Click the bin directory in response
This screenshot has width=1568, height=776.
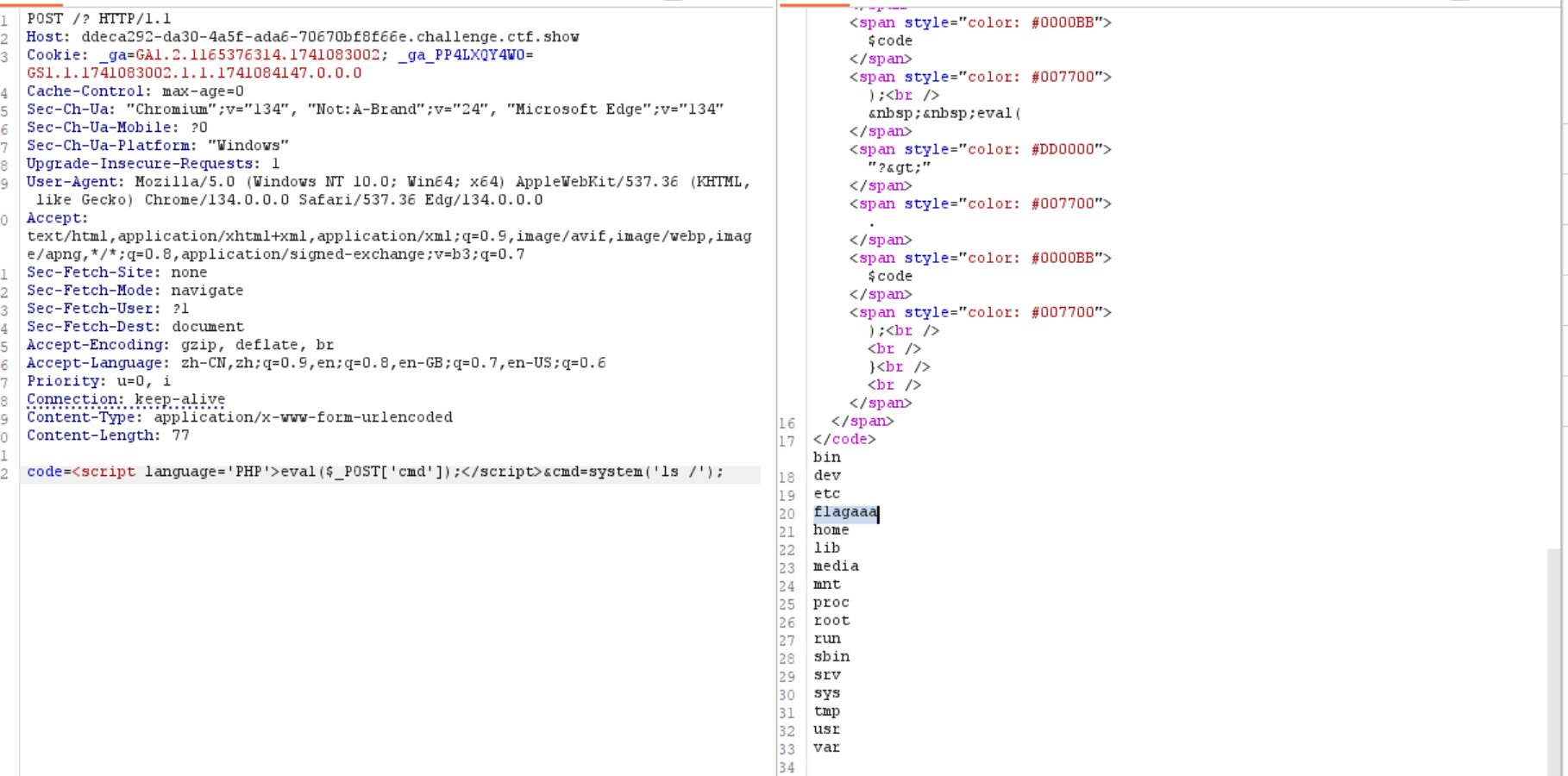(x=826, y=457)
